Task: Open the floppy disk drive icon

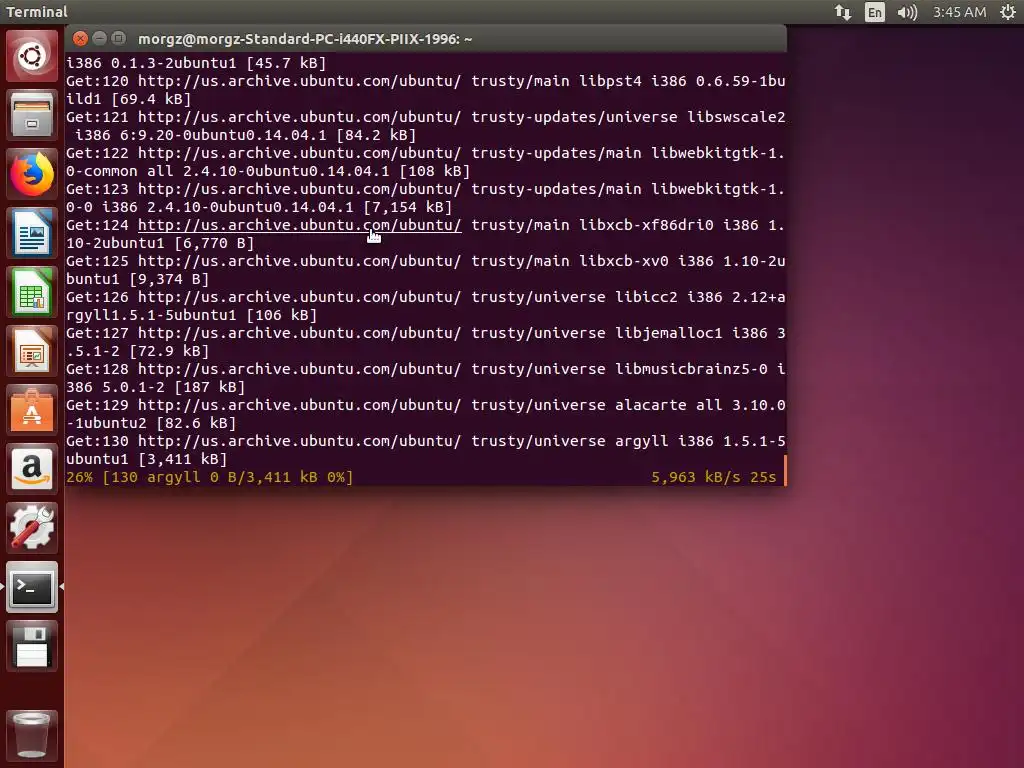Action: click(31, 646)
